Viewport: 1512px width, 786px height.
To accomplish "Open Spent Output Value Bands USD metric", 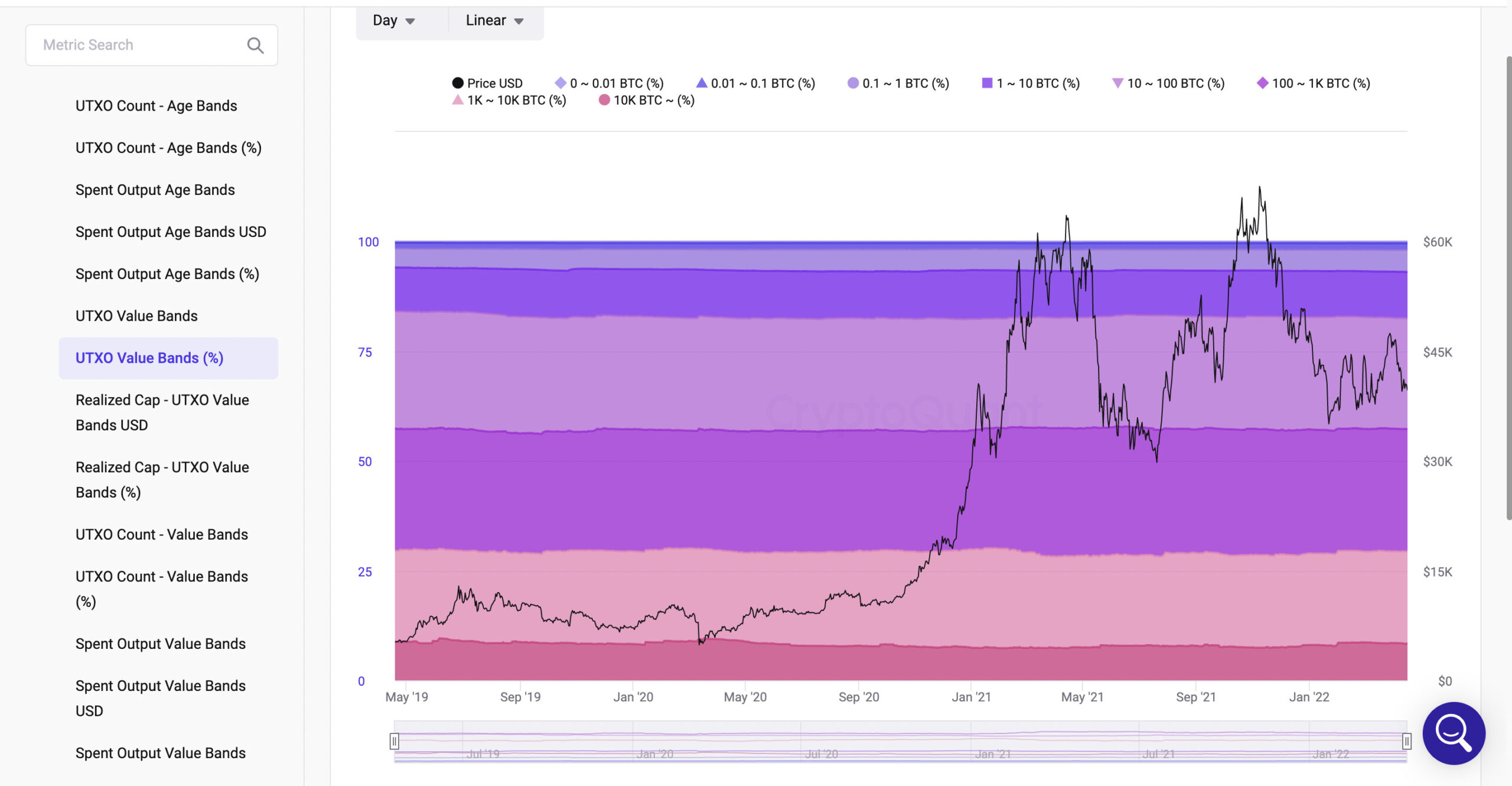I will (x=161, y=698).
